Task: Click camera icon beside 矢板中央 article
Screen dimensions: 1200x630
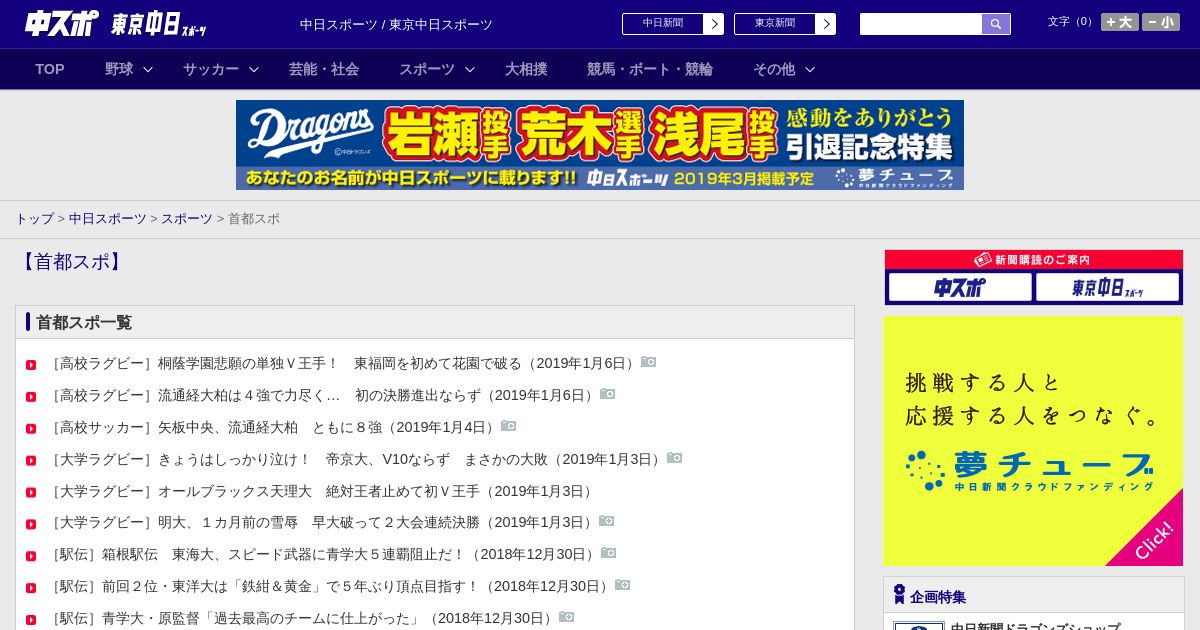Action: pyautogui.click(x=509, y=426)
